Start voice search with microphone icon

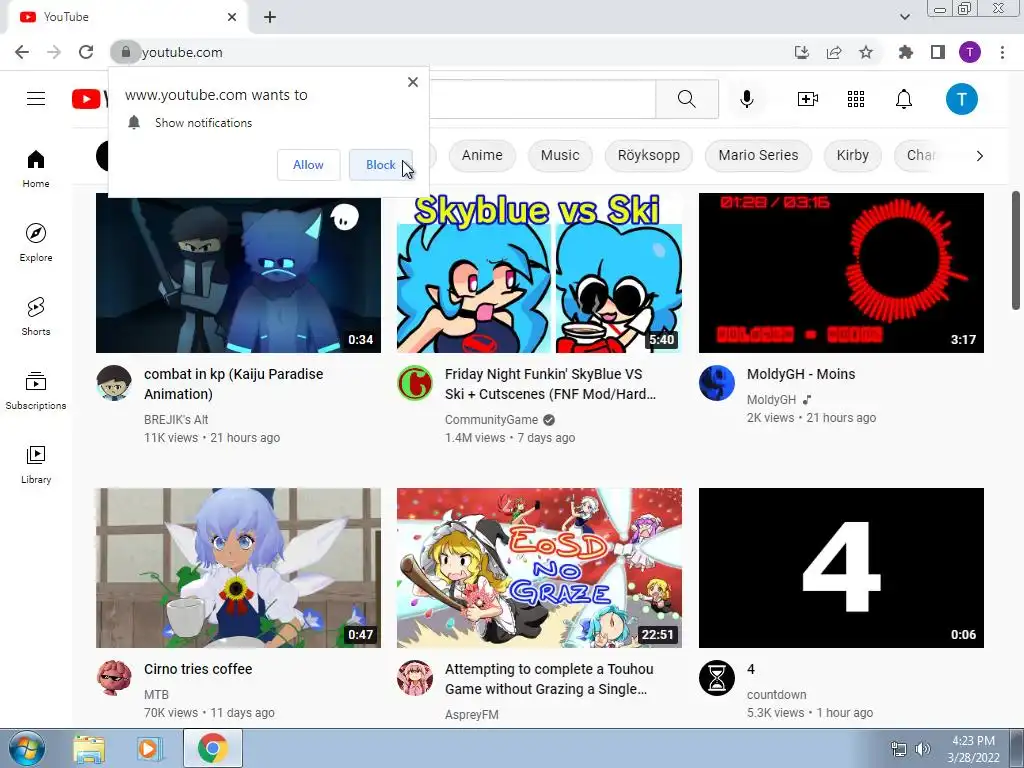746,99
